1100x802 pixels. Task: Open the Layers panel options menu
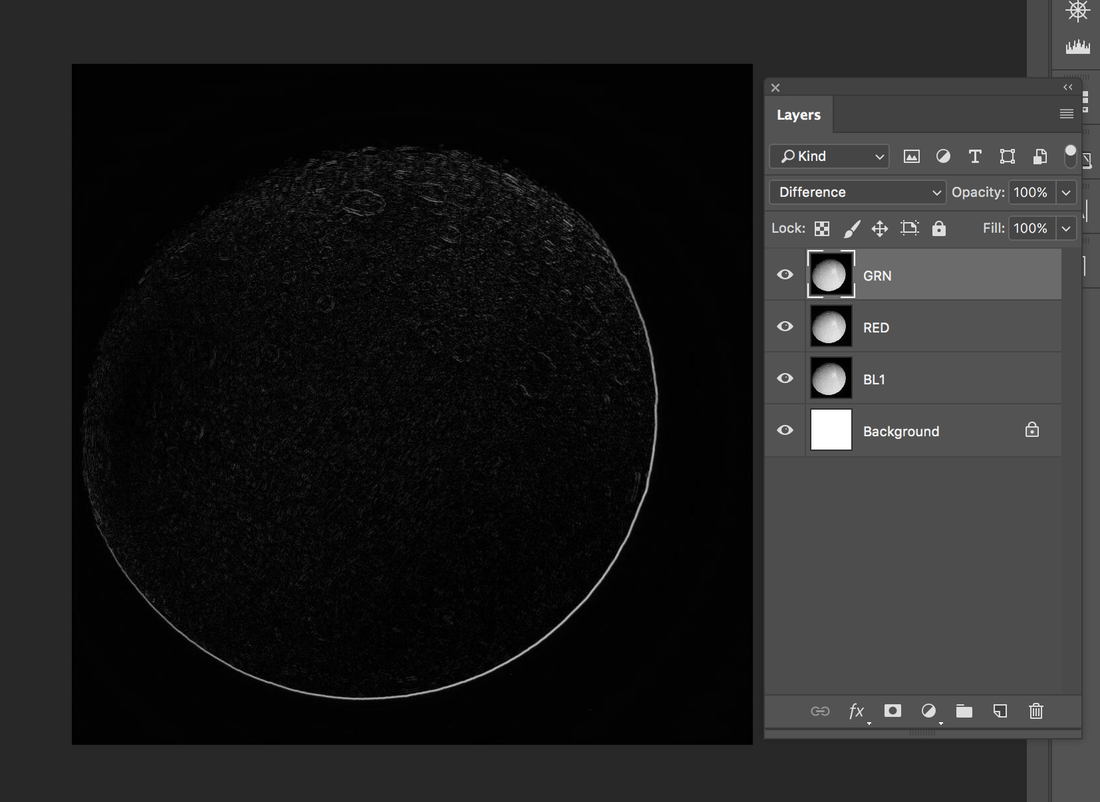tap(1066, 115)
